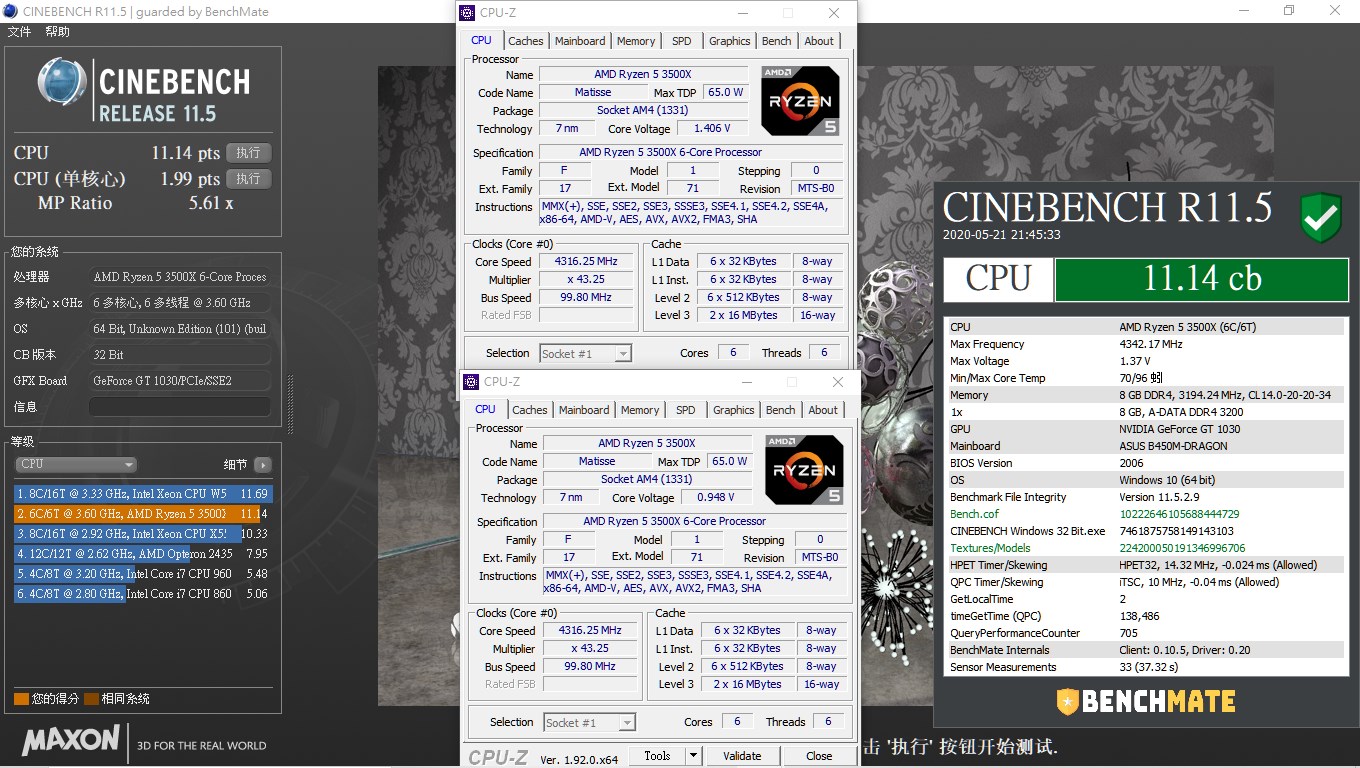Viewport: 1360px width, 768px height.
Task: Click Core Voltage 0.948 V field in CPU-Z
Action: [x=716, y=497]
